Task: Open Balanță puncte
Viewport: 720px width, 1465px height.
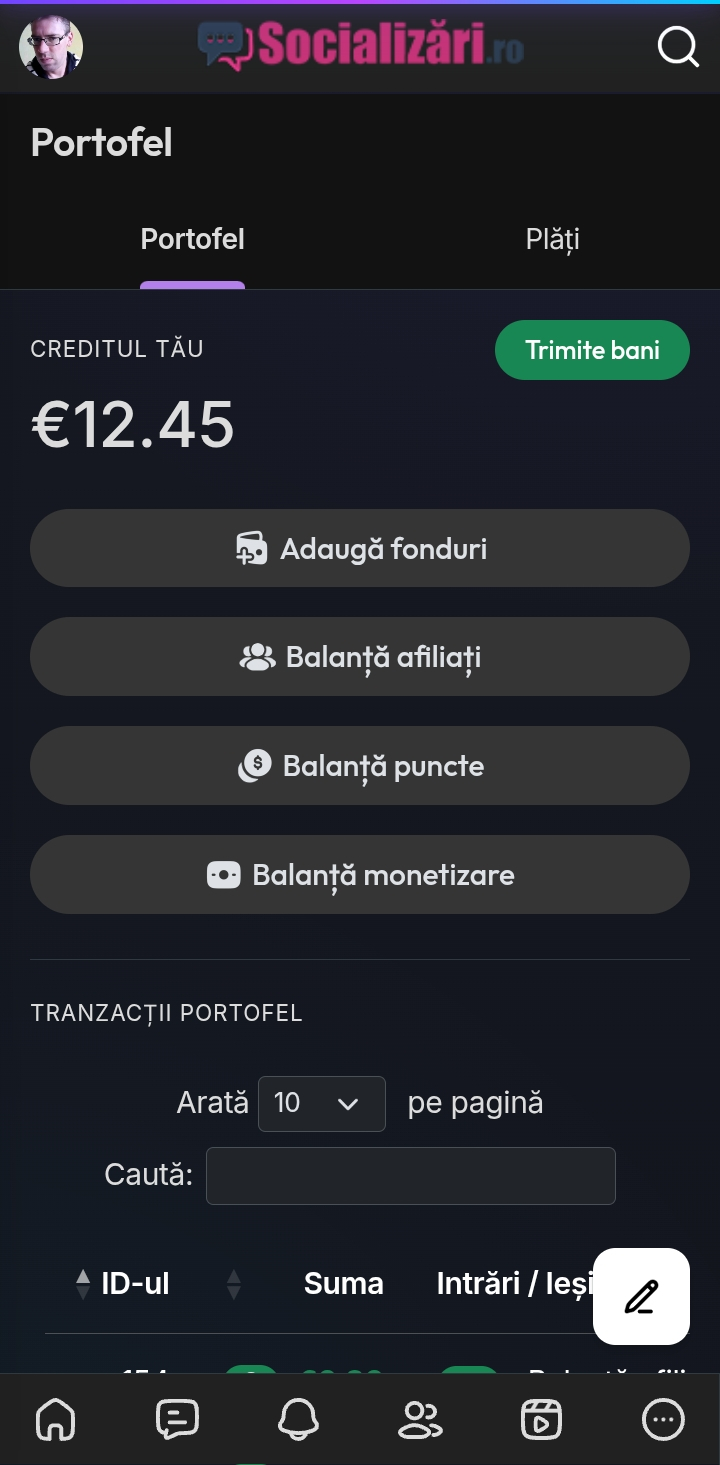Action: pyautogui.click(x=360, y=765)
